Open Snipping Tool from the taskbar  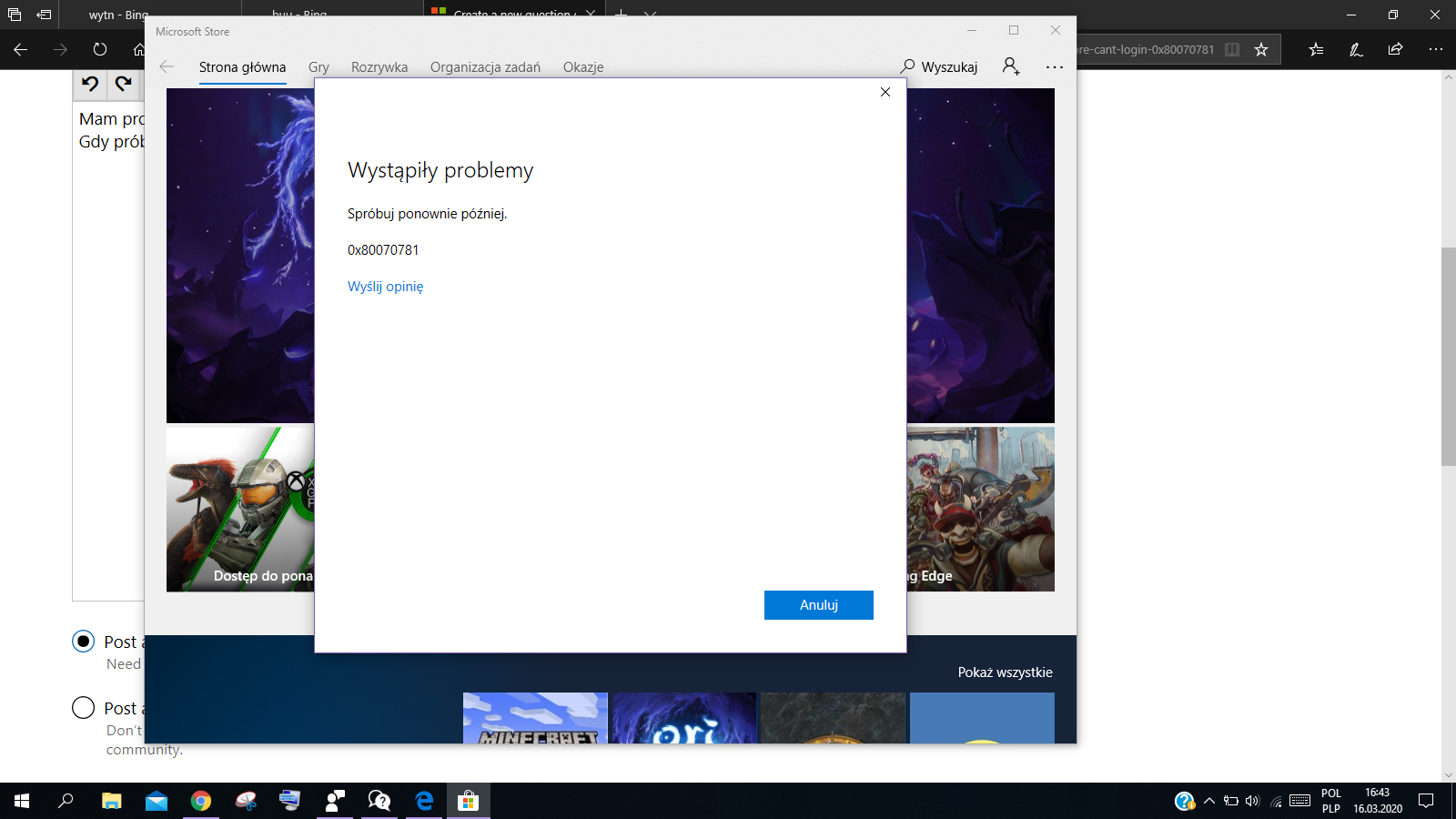(246, 801)
